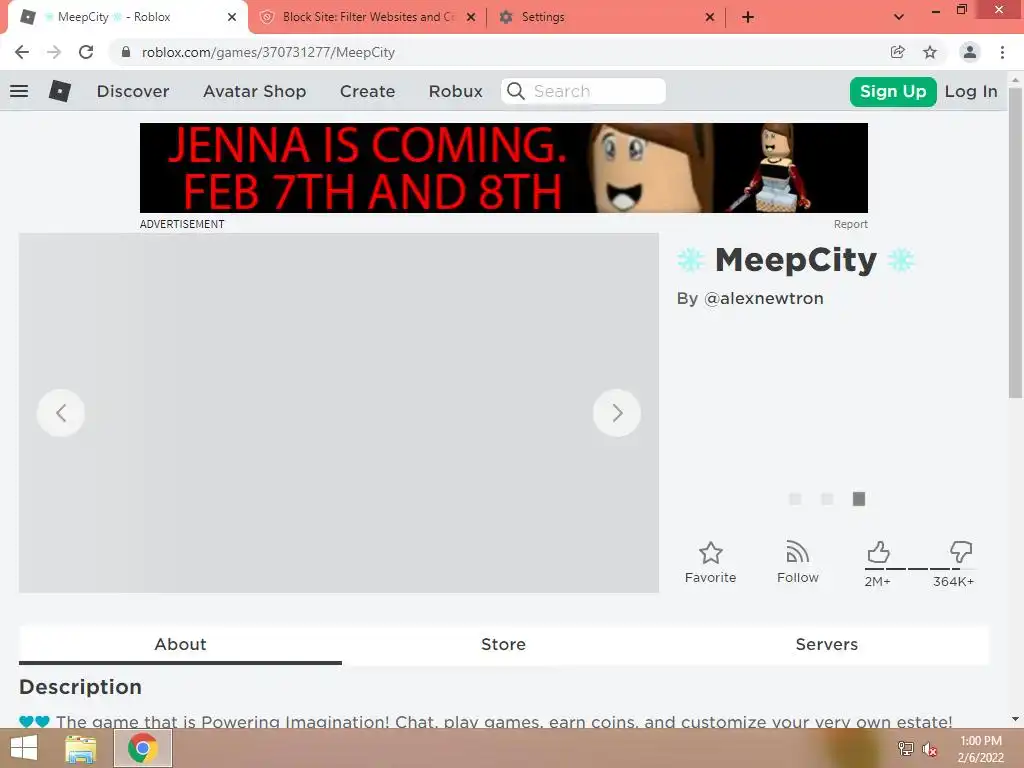This screenshot has height=768, width=1024.
Task: Reload the MeepCity page
Action: (86, 52)
